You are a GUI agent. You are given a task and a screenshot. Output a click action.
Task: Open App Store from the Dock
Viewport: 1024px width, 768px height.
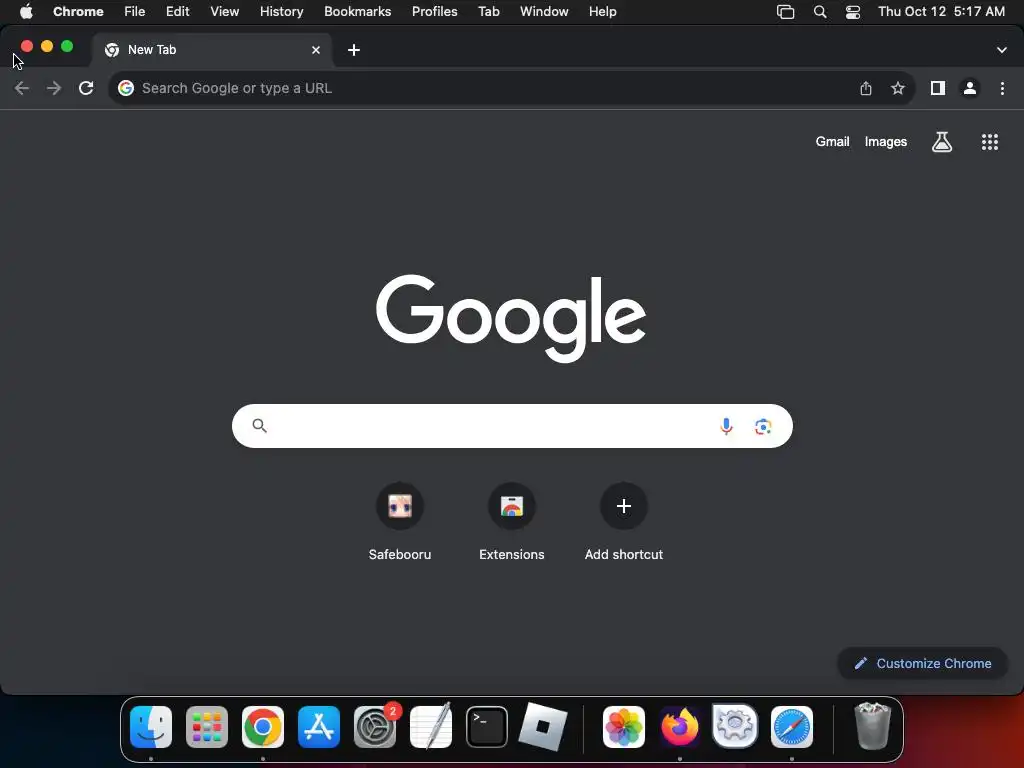coord(319,727)
